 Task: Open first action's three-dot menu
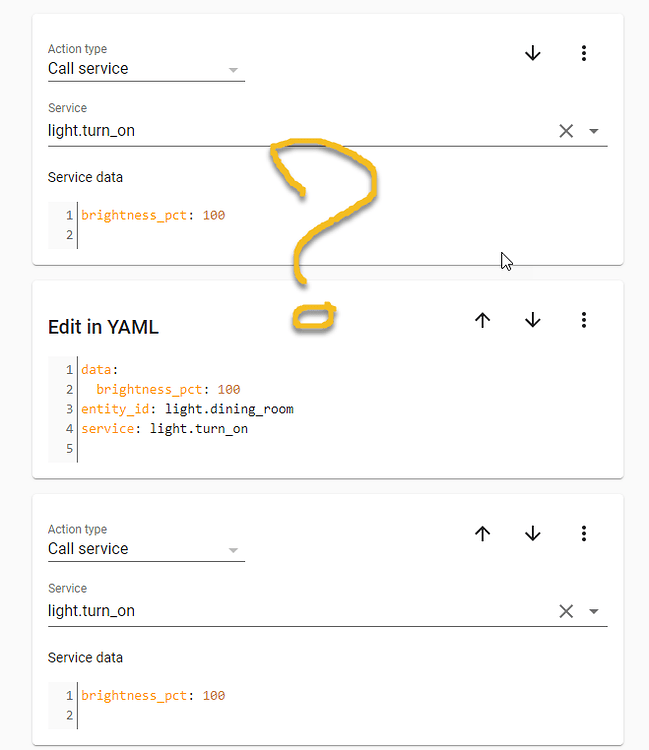(x=583, y=53)
